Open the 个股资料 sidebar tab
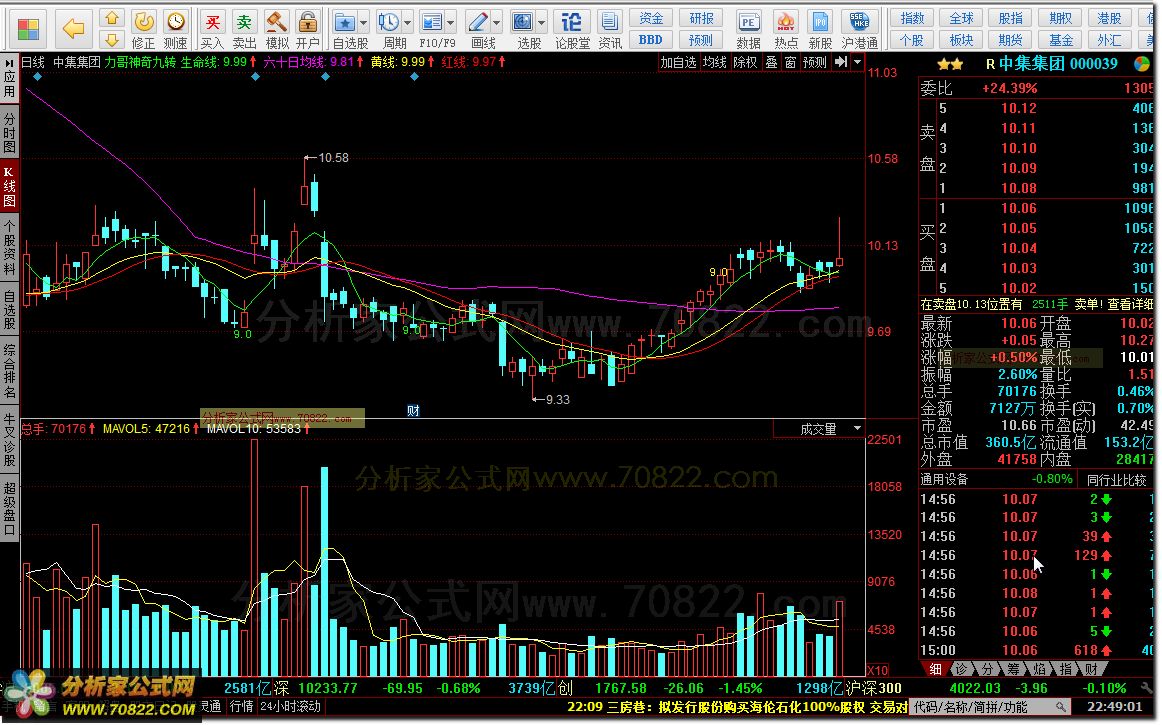 tap(9, 247)
